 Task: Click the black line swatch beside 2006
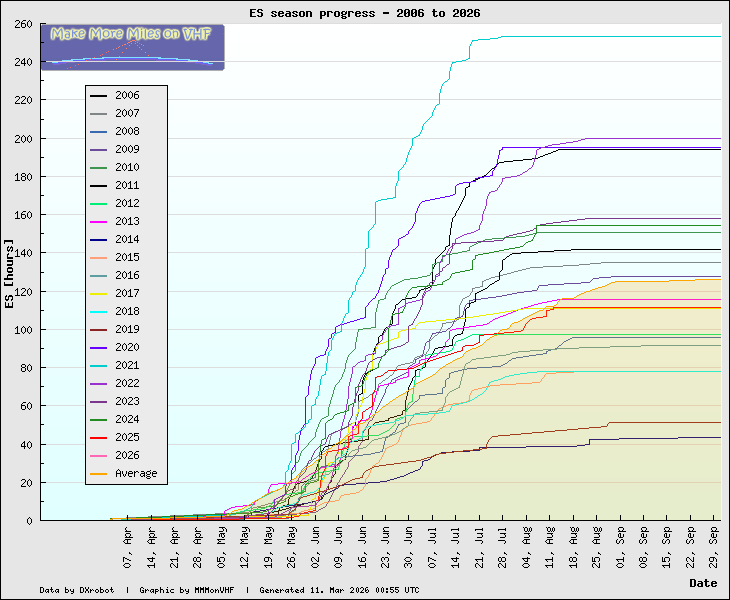point(99,96)
